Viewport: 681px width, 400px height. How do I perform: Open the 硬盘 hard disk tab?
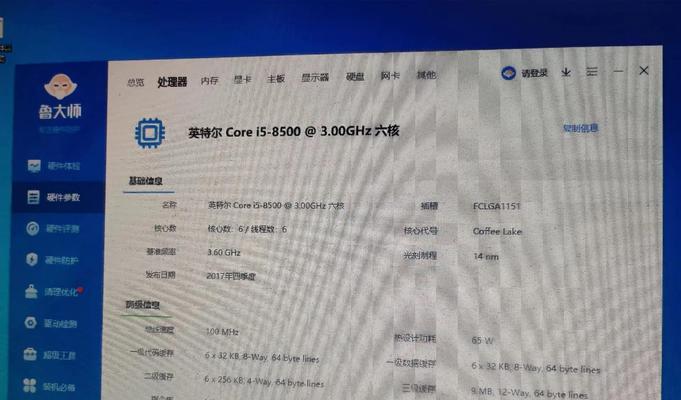[x=355, y=76]
